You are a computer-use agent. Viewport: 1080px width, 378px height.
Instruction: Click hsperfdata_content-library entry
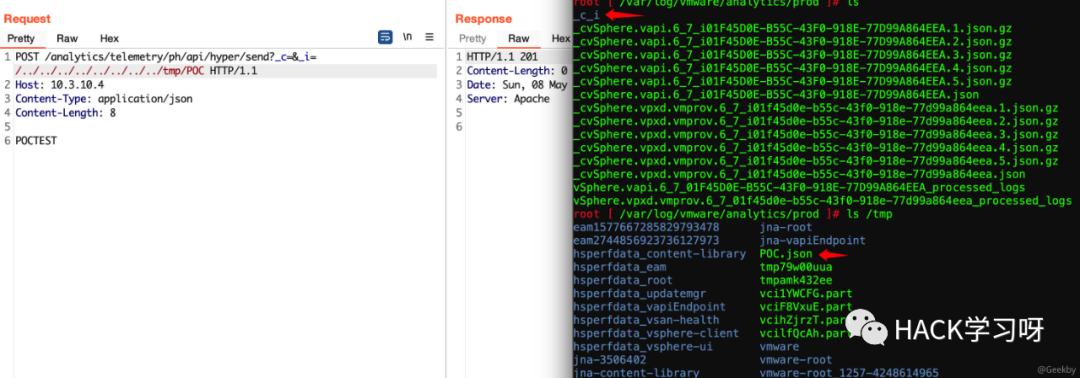click(659, 253)
